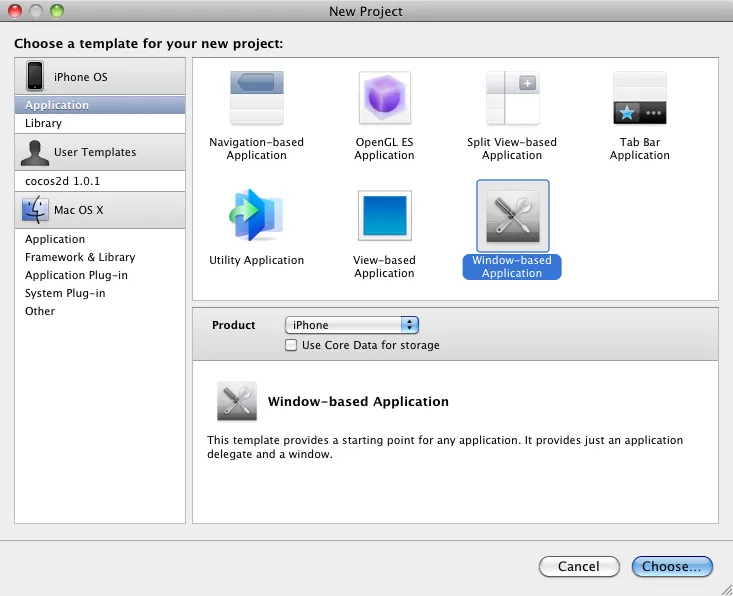Select cocos2d 1.0.1 user template

pos(100,181)
